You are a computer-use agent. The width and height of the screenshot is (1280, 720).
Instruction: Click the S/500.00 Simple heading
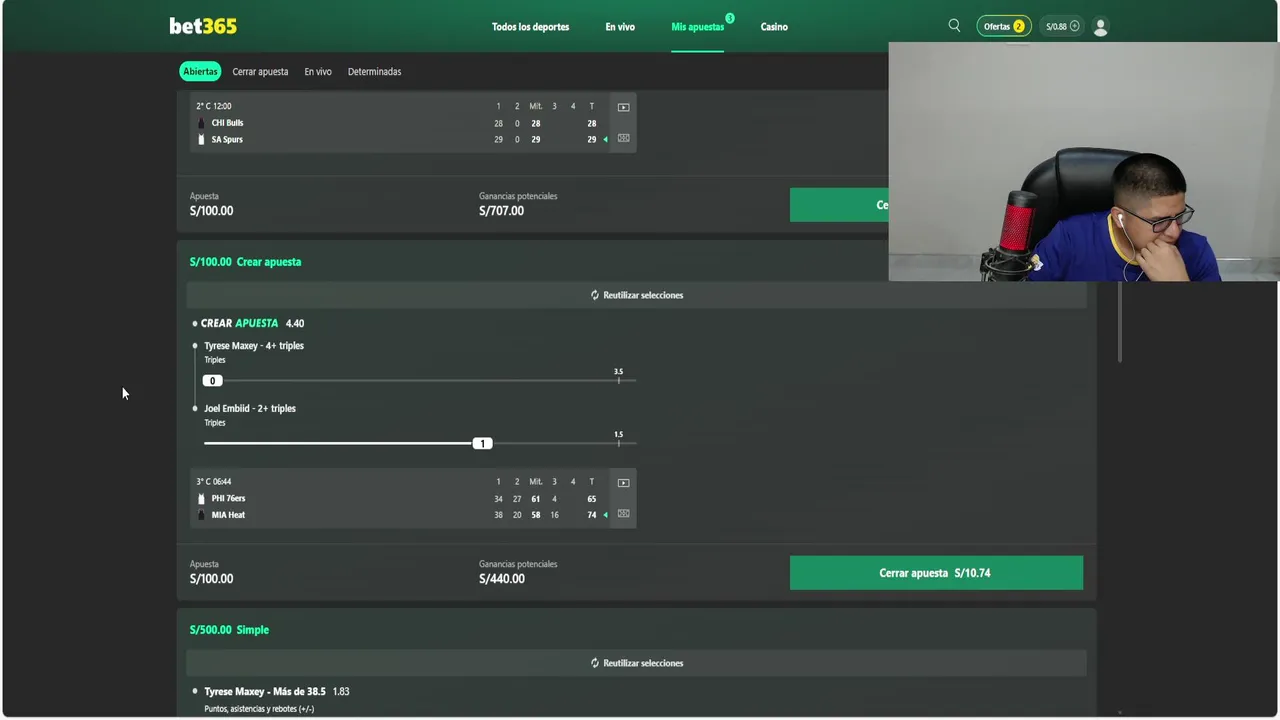click(x=229, y=630)
